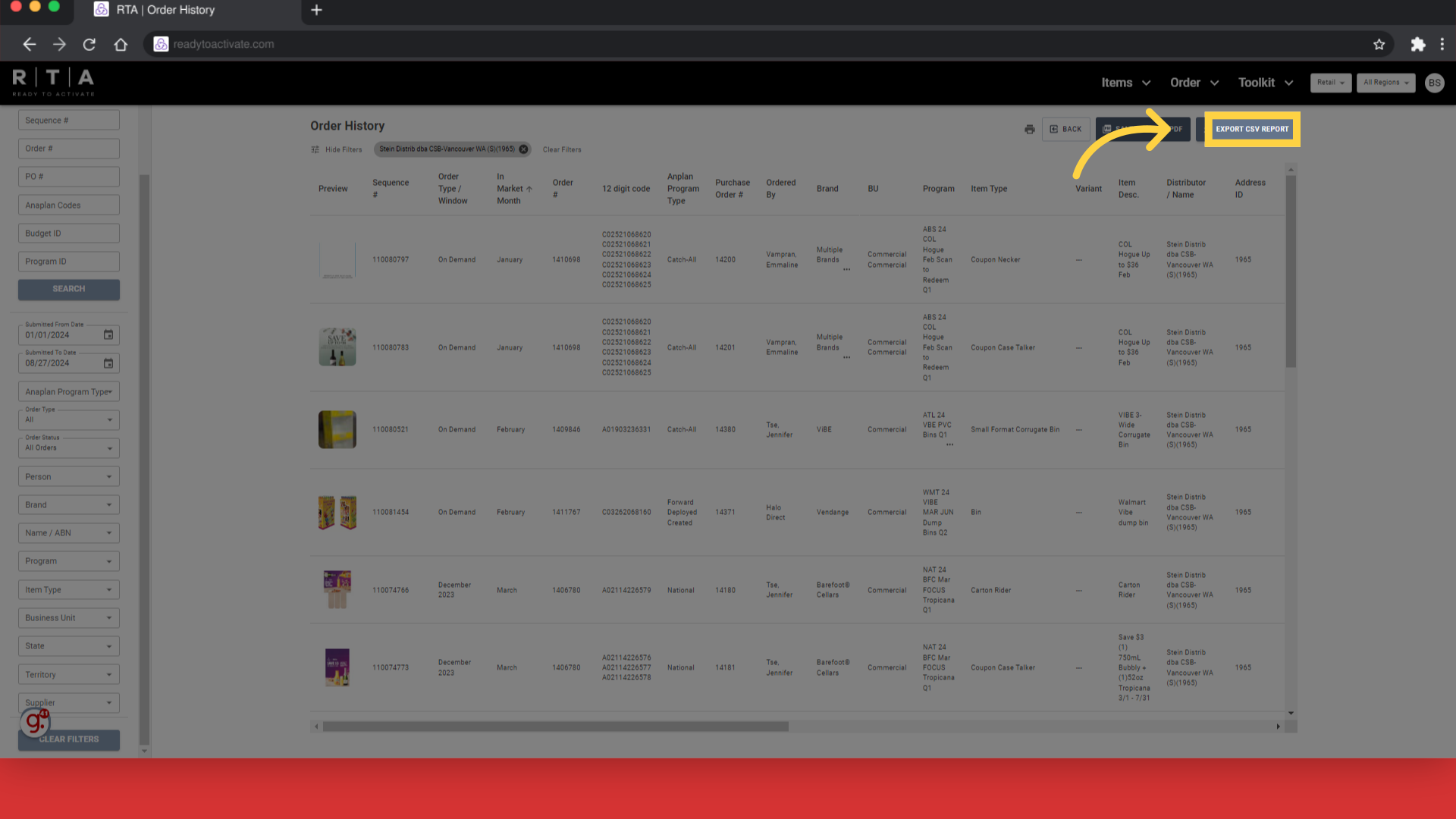The image size is (1456, 819).
Task: Expand the Brand filter dropdown
Action: [69, 505]
